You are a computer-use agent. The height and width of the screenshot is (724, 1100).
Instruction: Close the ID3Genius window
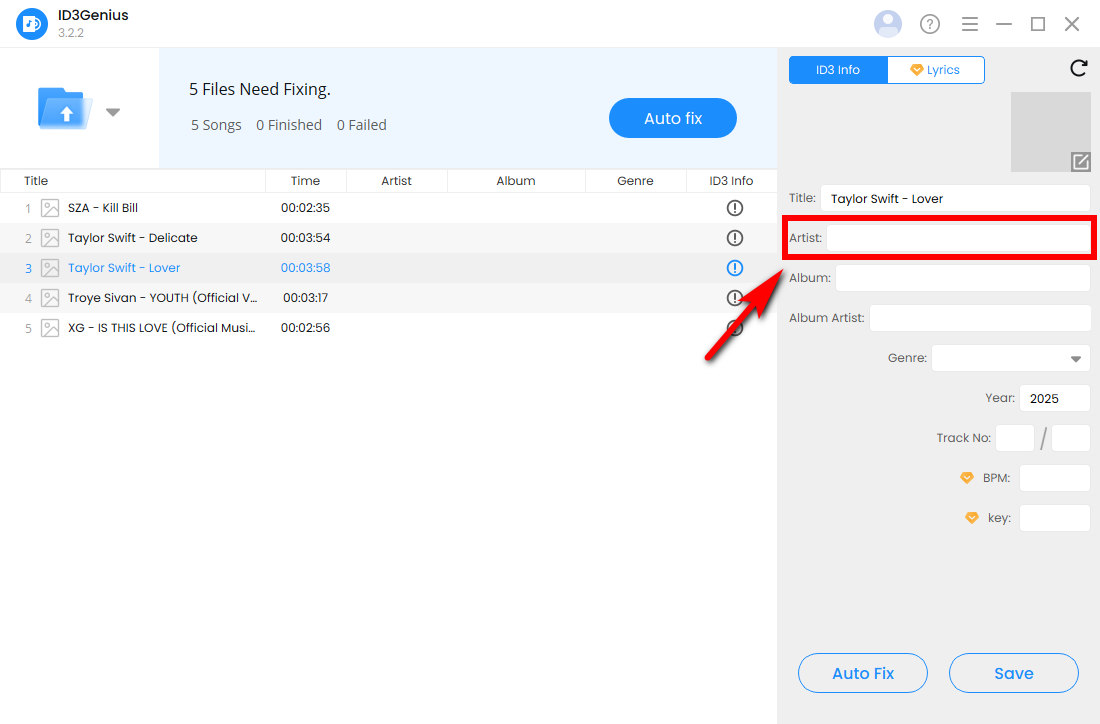pos(1071,25)
